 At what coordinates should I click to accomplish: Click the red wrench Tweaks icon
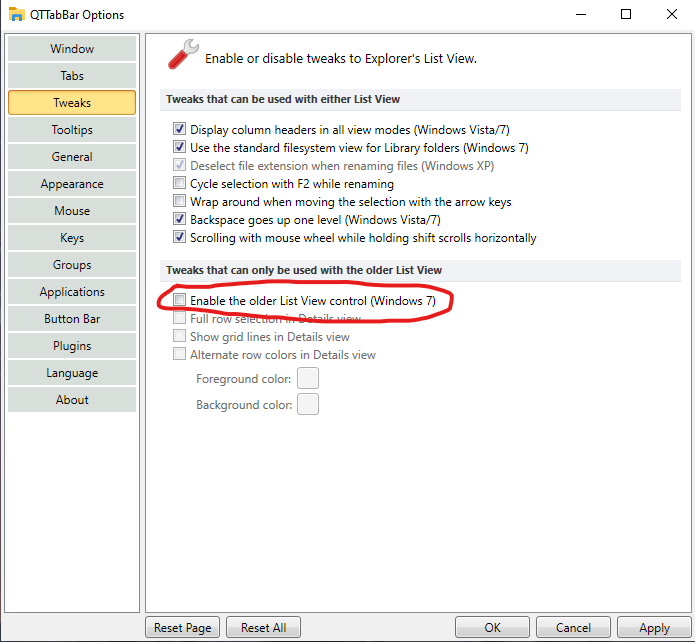click(183, 54)
